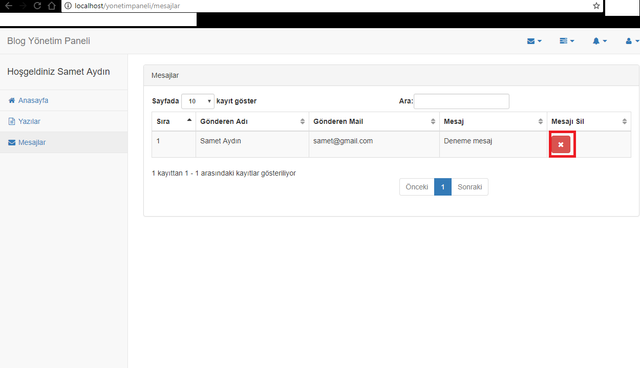Delete the Samet Aydın message with red X
This screenshot has width=640, height=368.
561,144
